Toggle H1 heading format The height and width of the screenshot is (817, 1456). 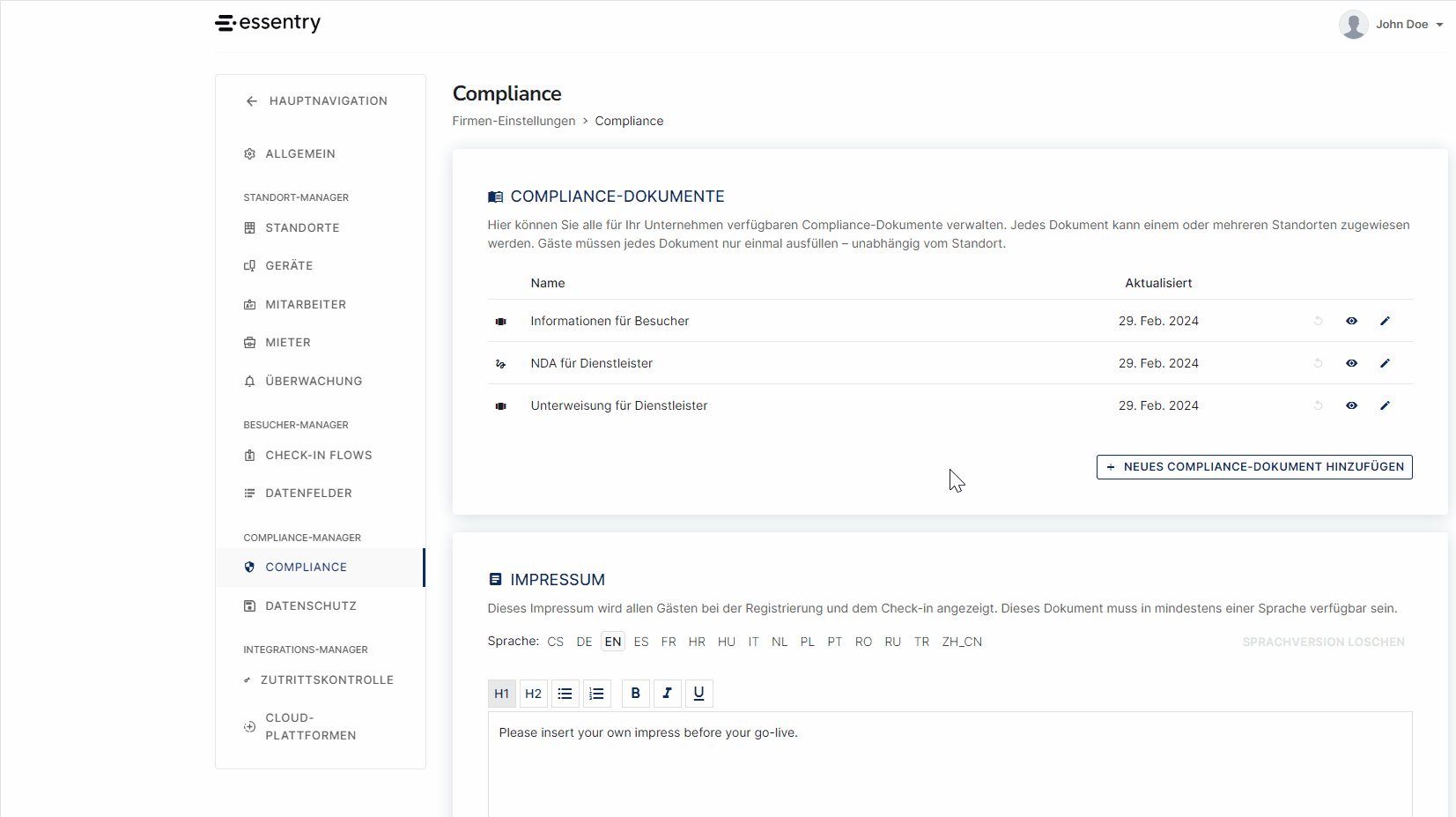pos(502,694)
